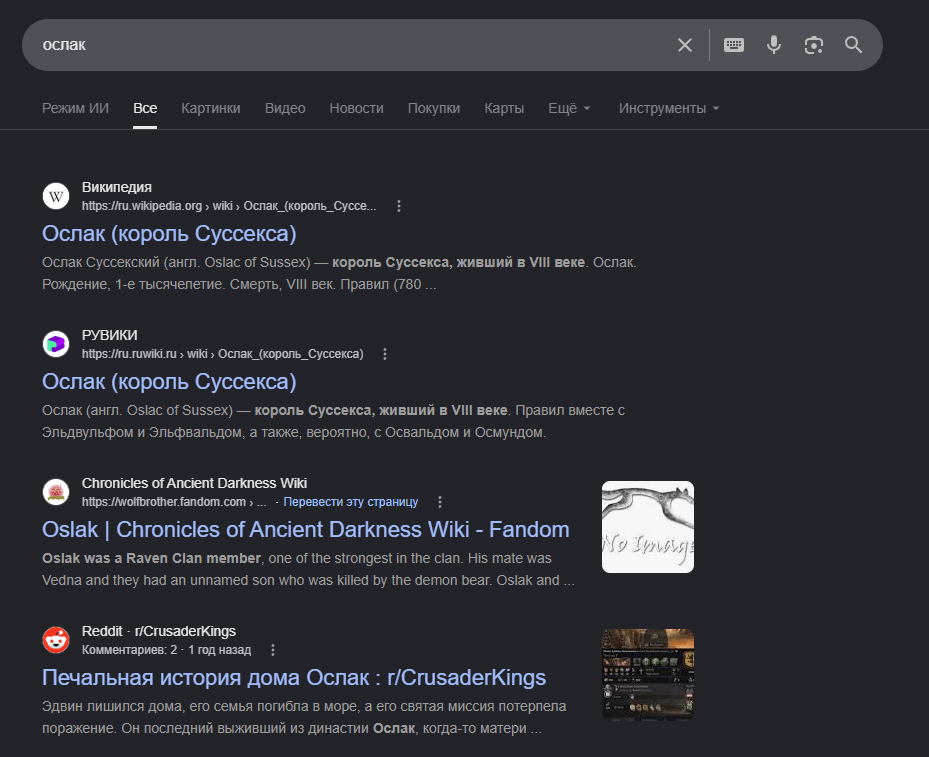The height and width of the screenshot is (757, 929).
Task: Click the ru.ruwiki.ru URL breadcrumb
Action: pyautogui.click(x=222, y=354)
